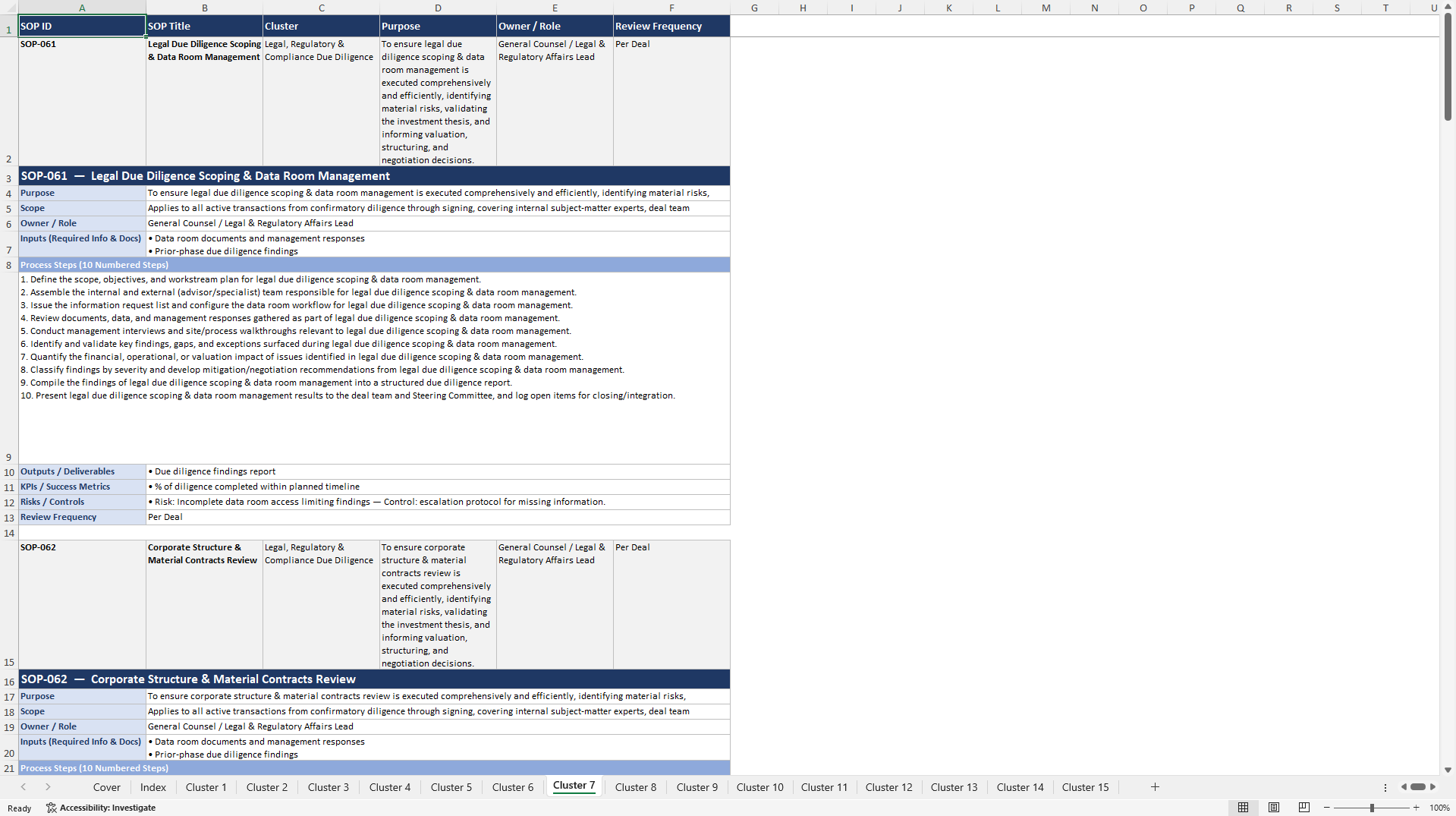Select the 'SOP-061' cell in row 2

82,101
